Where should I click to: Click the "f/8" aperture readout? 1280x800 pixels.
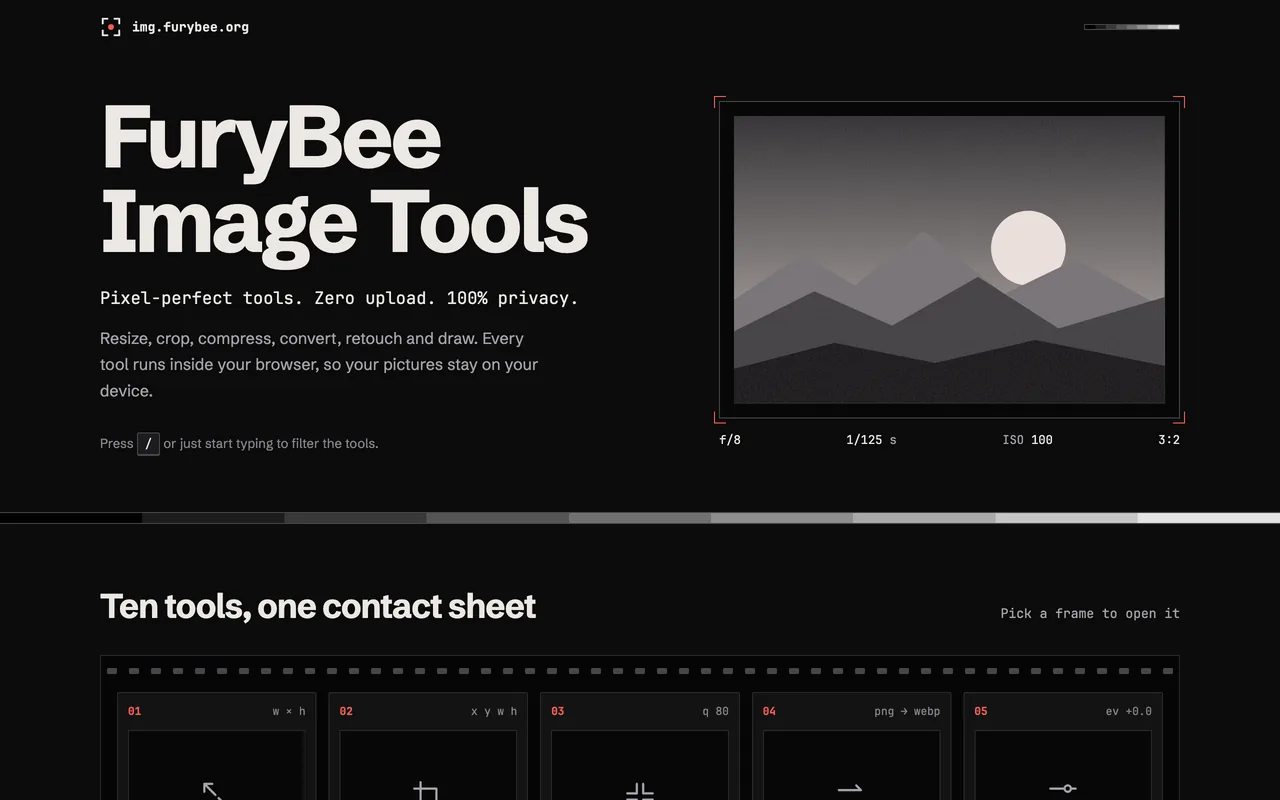point(730,440)
